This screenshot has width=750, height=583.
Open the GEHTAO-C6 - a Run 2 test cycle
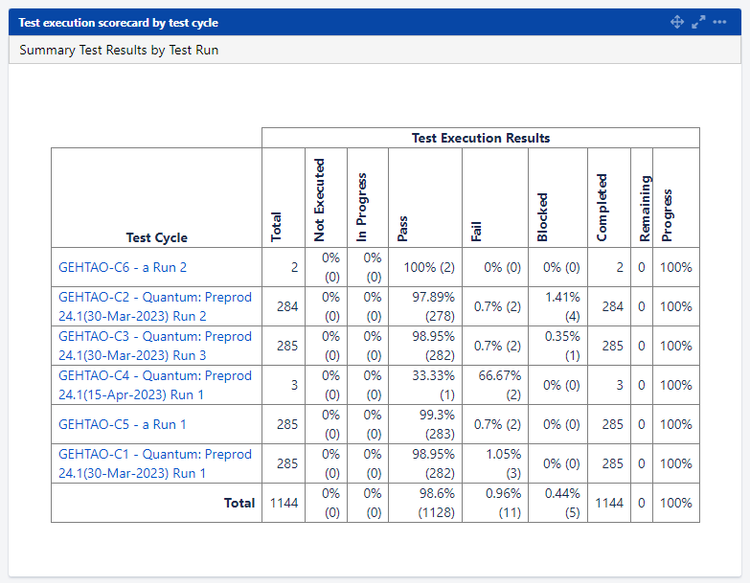pyautogui.click(x=123, y=267)
